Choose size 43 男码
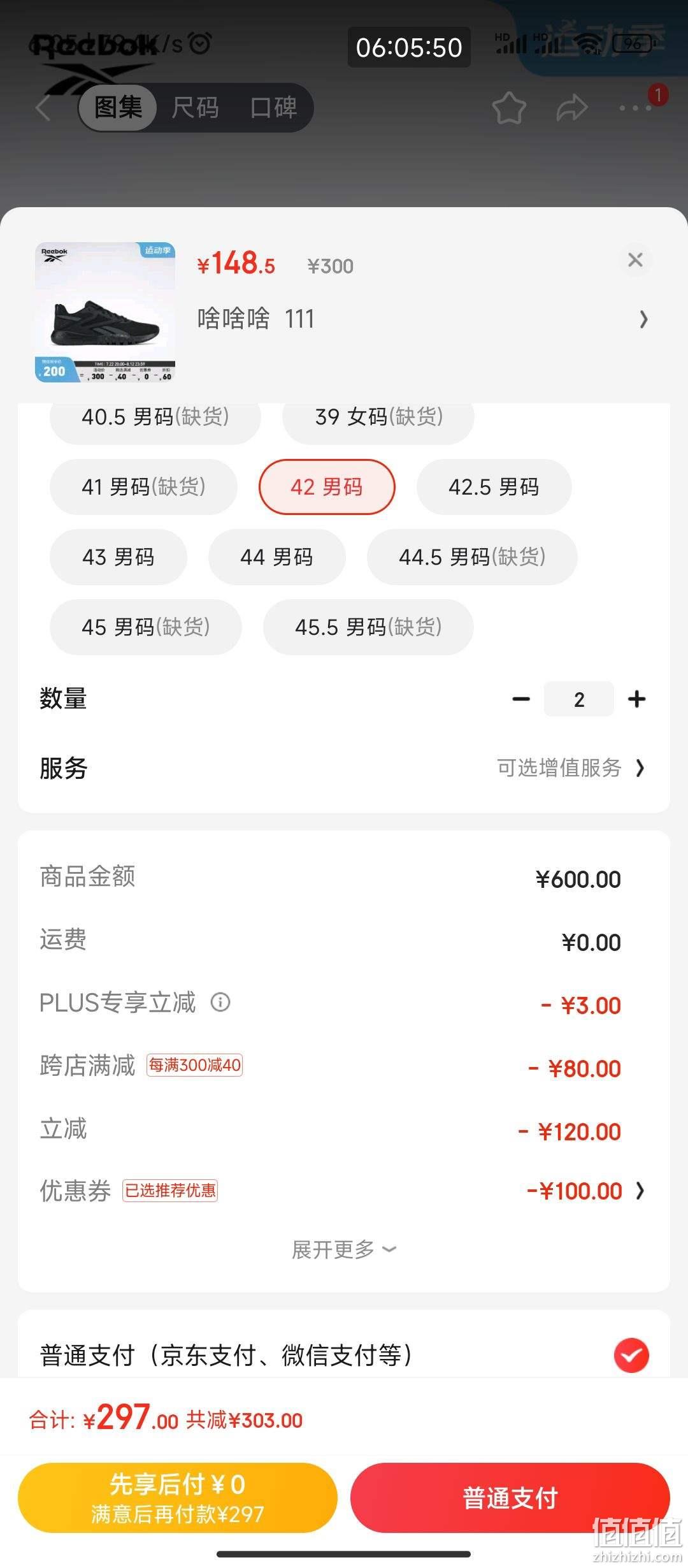The height and width of the screenshot is (1568, 688). pyautogui.click(x=118, y=557)
